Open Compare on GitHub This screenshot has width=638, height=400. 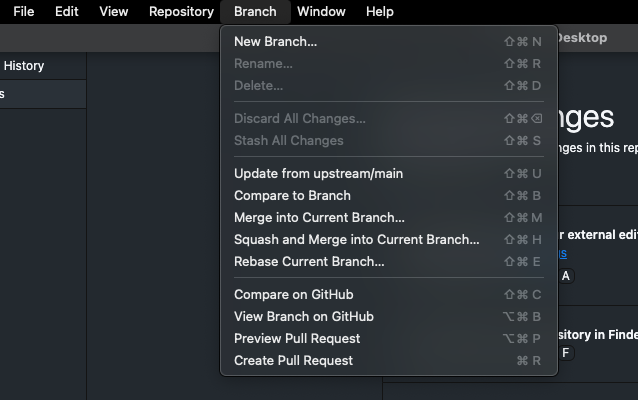pos(293,294)
